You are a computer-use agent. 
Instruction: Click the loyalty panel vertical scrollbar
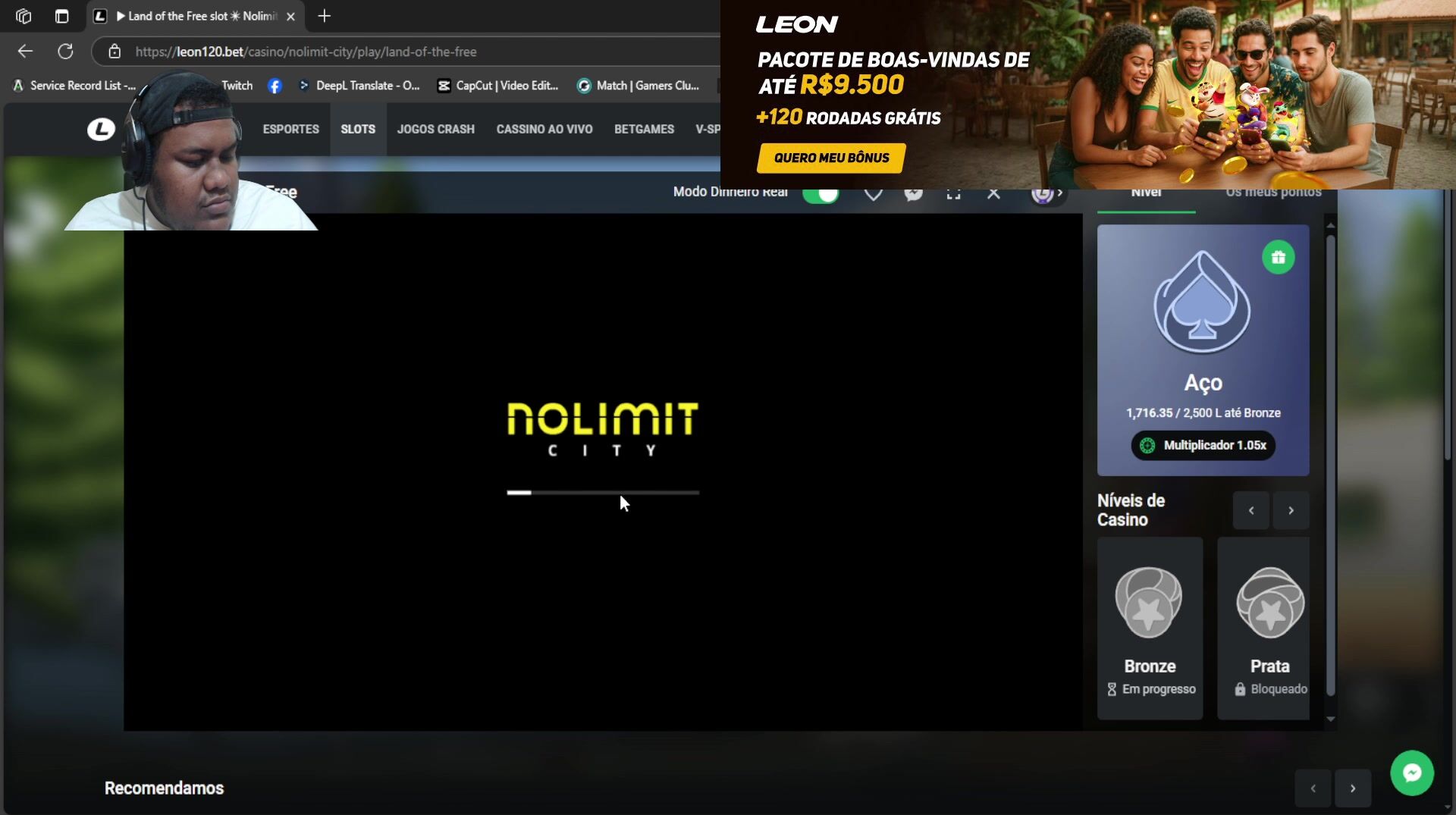coord(1330,465)
